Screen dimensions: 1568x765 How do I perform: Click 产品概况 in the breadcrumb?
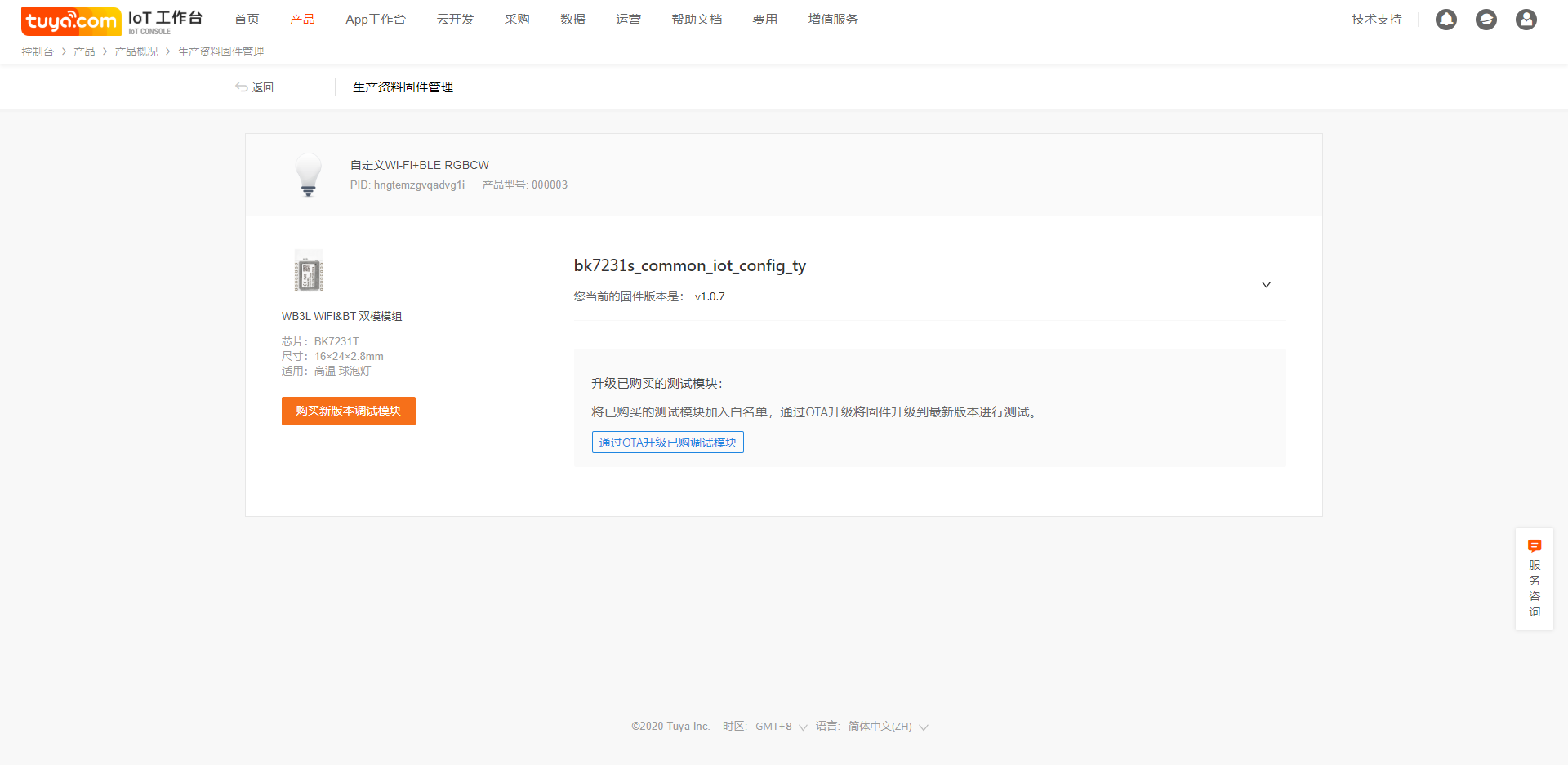136,51
